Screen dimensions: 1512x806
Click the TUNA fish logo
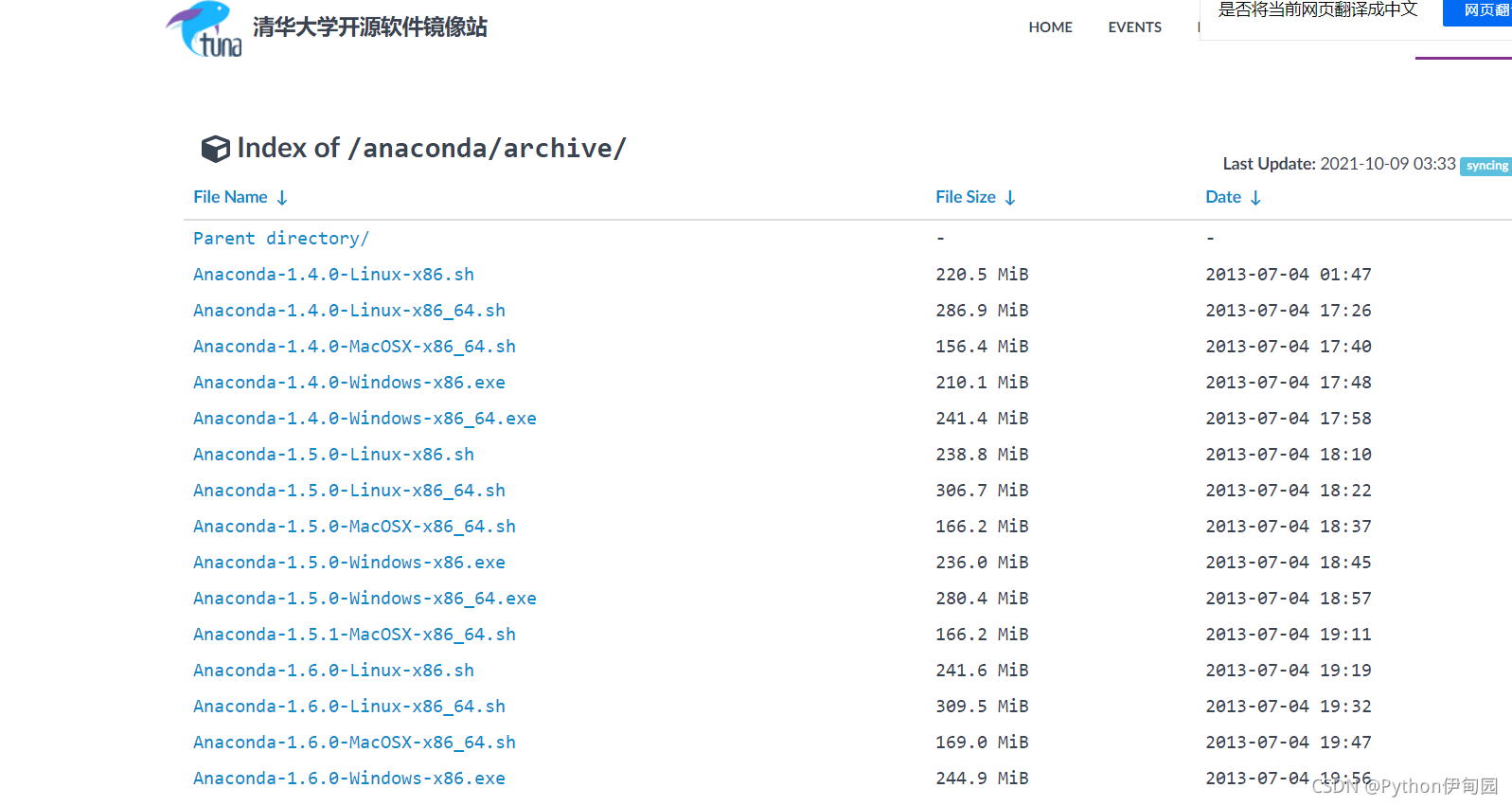pos(204,28)
